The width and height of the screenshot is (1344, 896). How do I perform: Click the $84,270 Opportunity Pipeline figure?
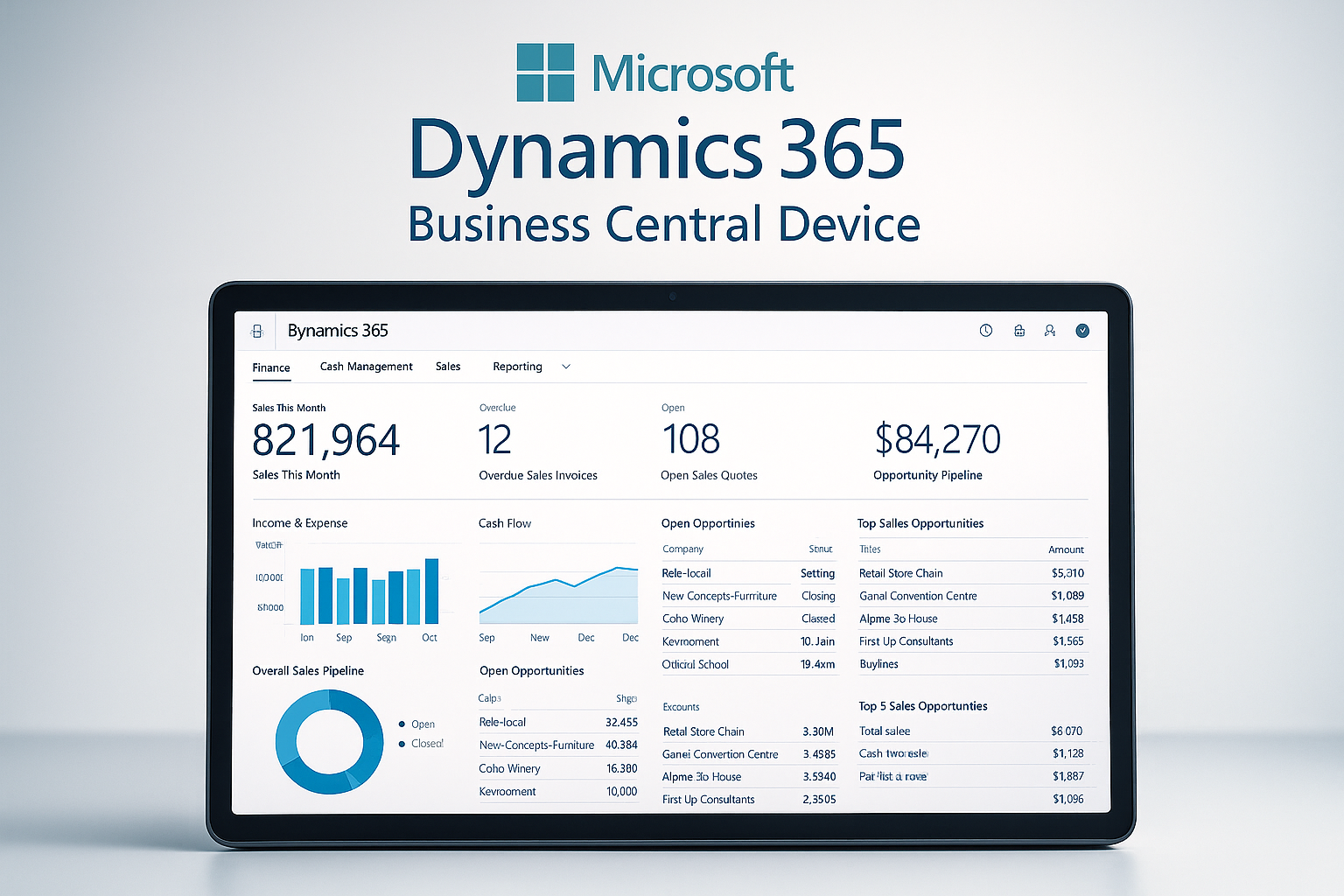(937, 438)
